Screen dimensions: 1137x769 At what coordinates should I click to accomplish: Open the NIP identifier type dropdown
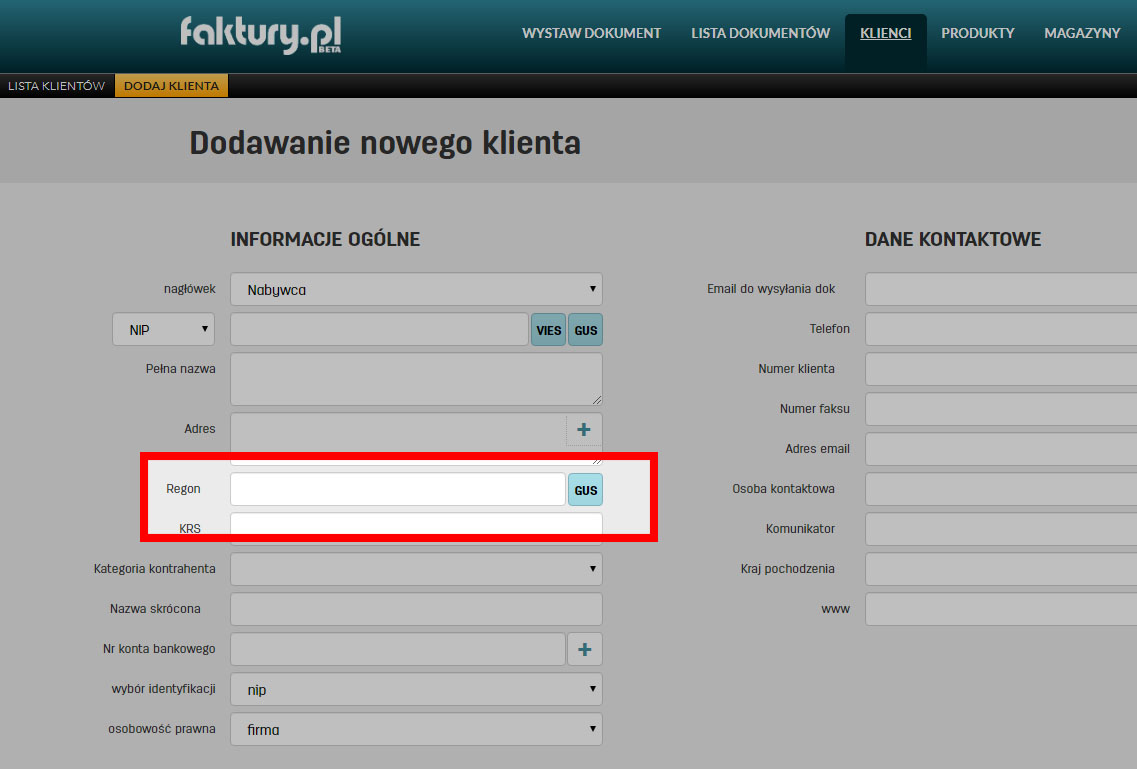[x=163, y=329]
